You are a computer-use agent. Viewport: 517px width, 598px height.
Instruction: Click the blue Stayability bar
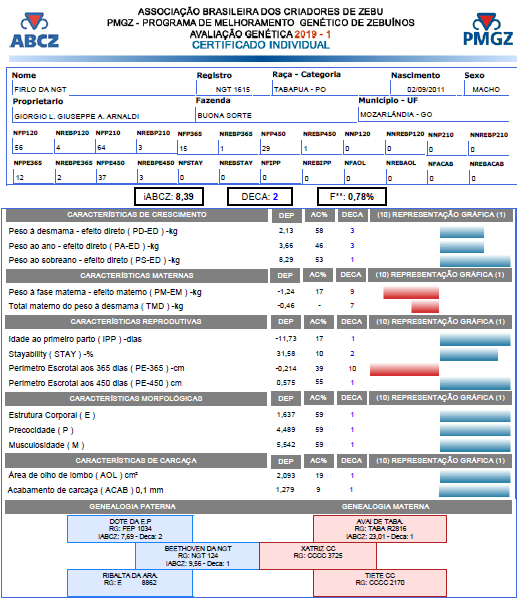click(x=469, y=354)
